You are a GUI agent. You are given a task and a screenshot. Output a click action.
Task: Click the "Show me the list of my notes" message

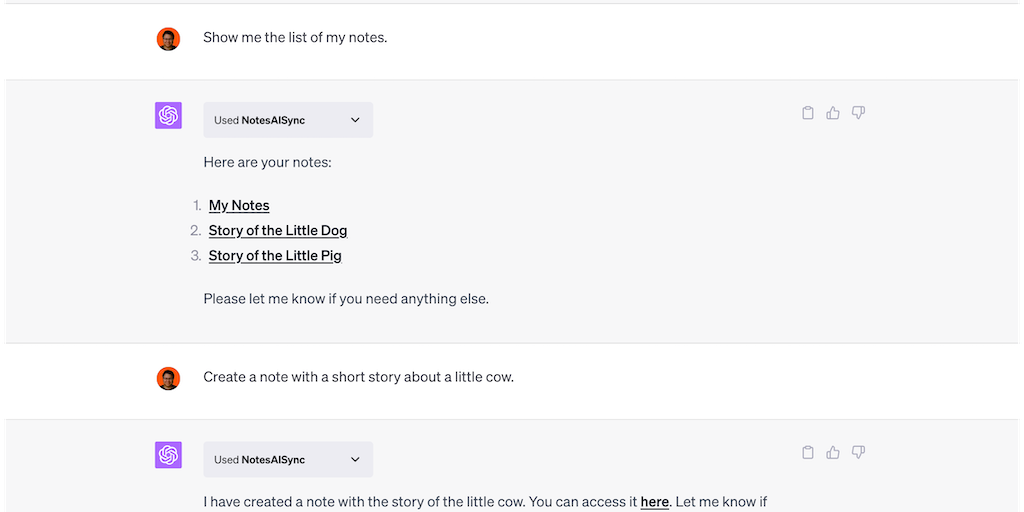[295, 38]
